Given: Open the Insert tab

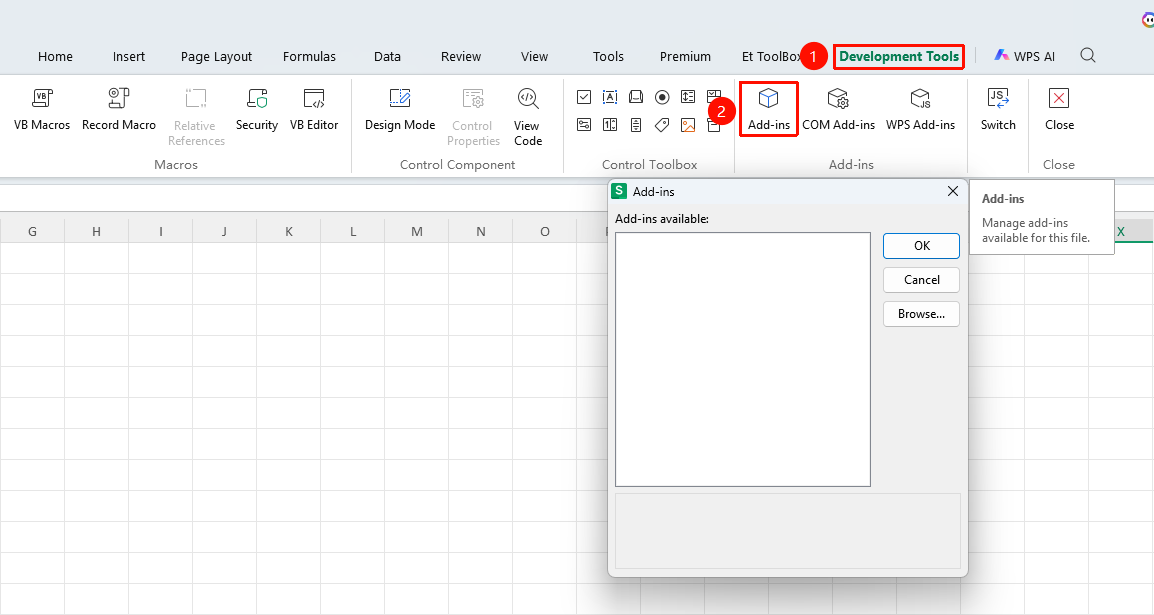Looking at the screenshot, I should tap(129, 57).
